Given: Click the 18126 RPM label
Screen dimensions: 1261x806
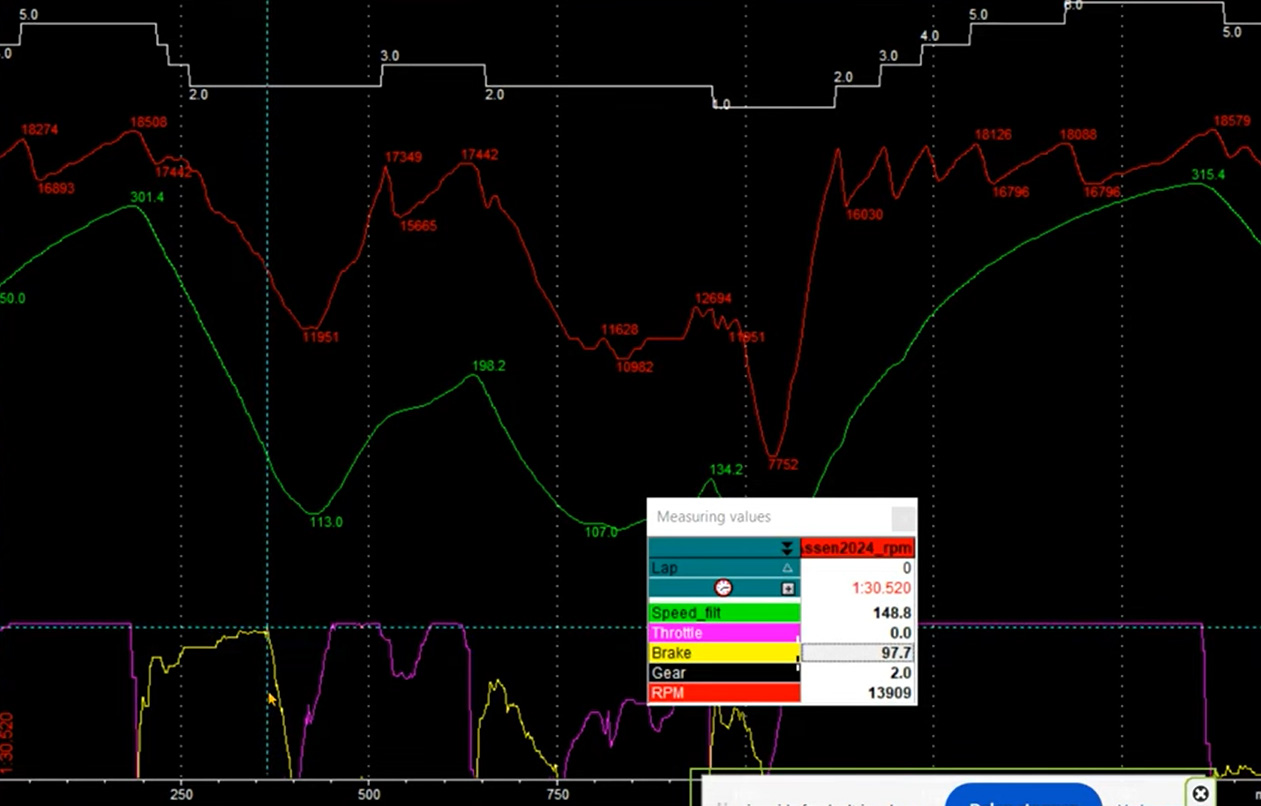Looking at the screenshot, I should click(993, 134).
